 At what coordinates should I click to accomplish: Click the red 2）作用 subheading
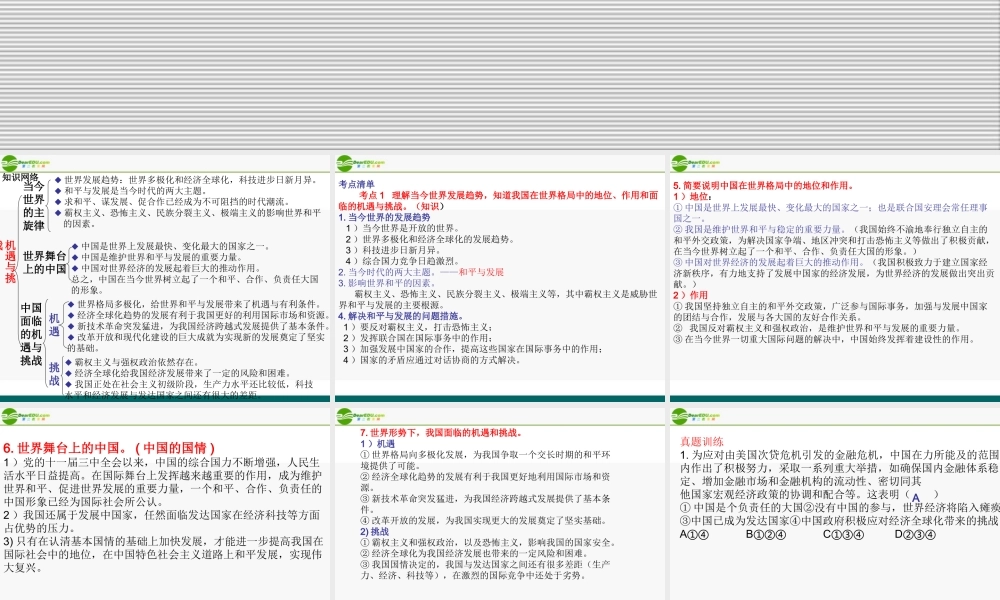click(691, 295)
